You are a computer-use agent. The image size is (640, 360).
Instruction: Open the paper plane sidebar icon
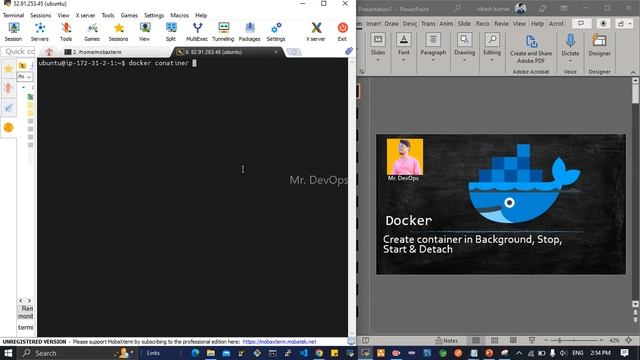click(x=8, y=108)
